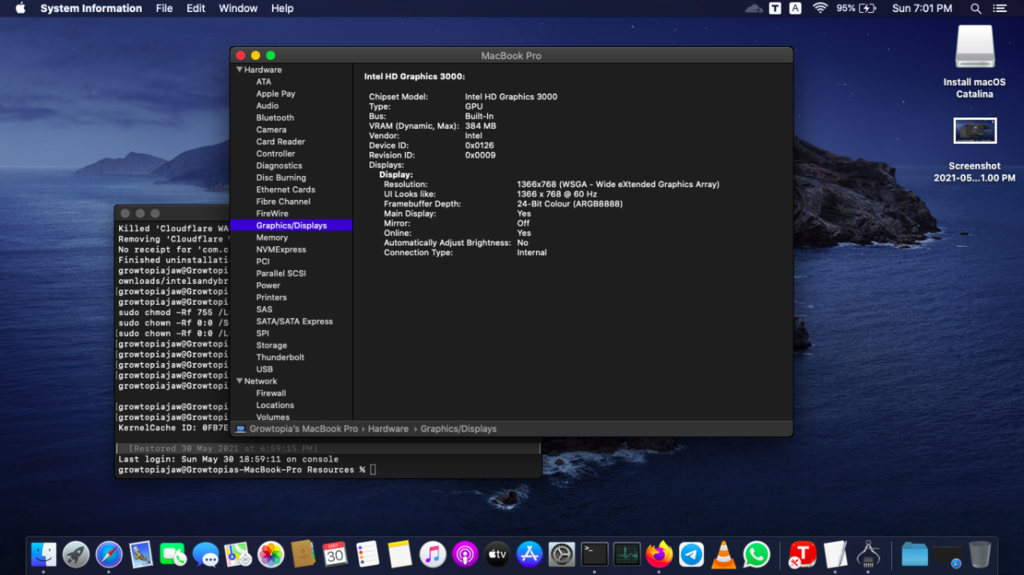Select SATA/SATA Express in the sidebar
The height and width of the screenshot is (575, 1024).
click(294, 321)
